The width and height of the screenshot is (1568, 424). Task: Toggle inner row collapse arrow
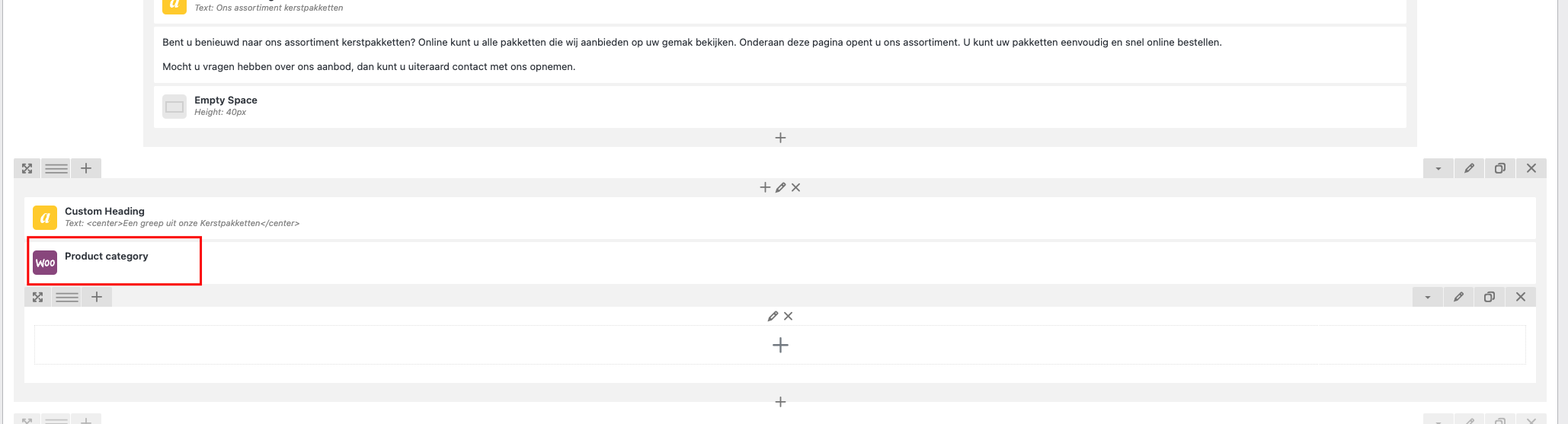[x=1427, y=297]
